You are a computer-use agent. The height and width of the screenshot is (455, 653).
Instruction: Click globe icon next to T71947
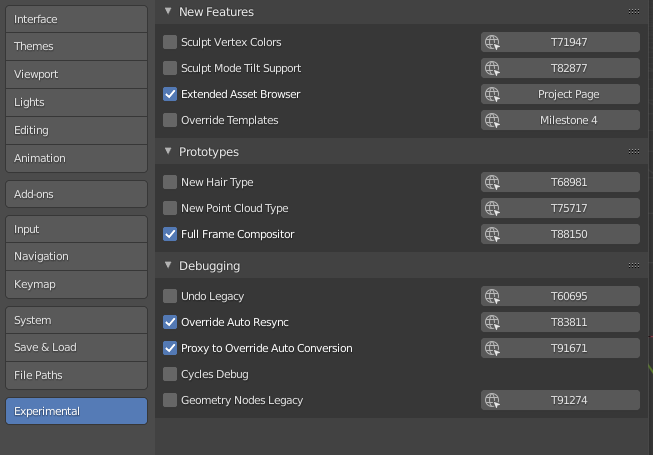491,42
